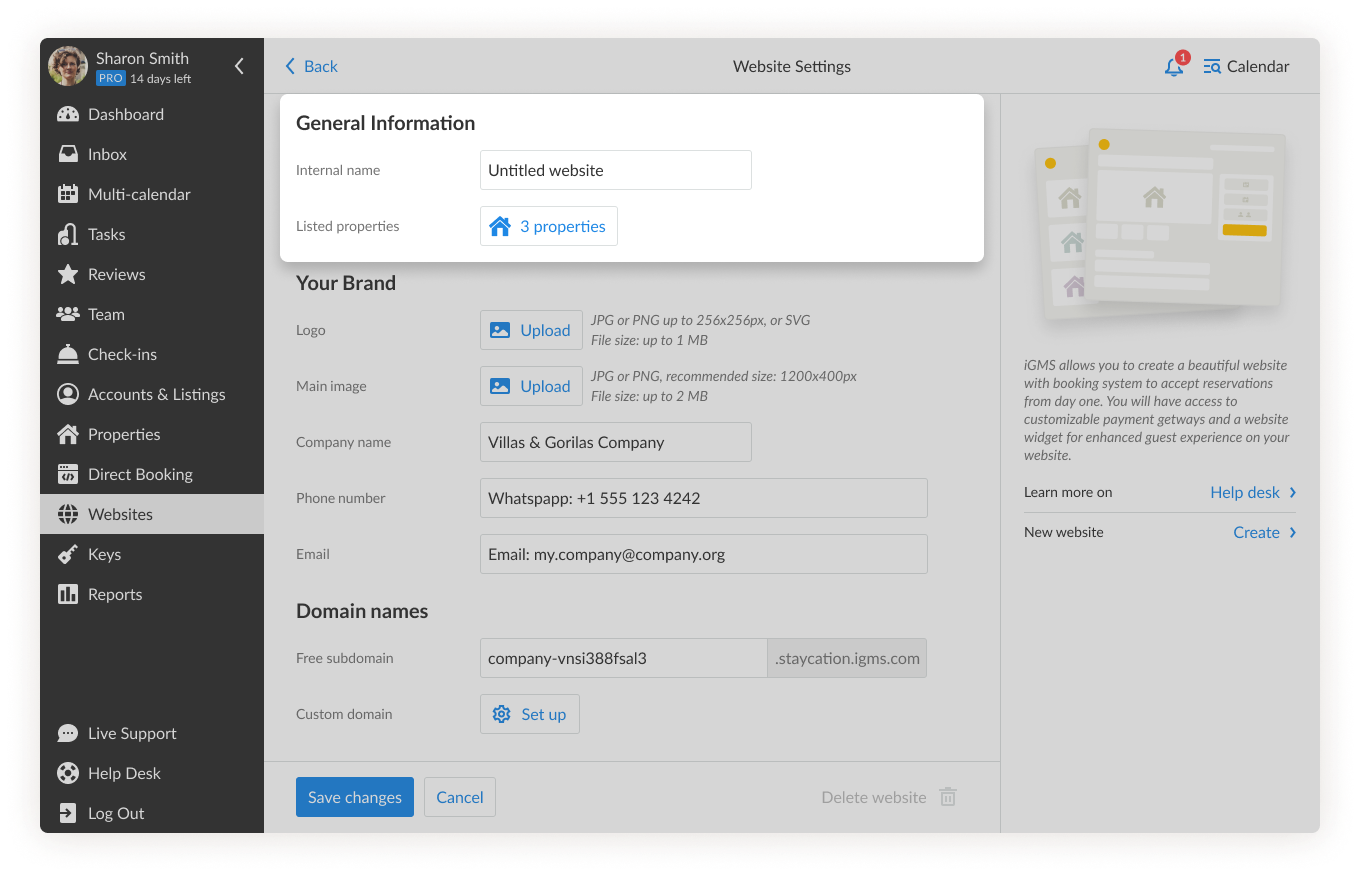Click Sharon Smith's profile avatar
This screenshot has height=875, width=1360.
pos(68,67)
